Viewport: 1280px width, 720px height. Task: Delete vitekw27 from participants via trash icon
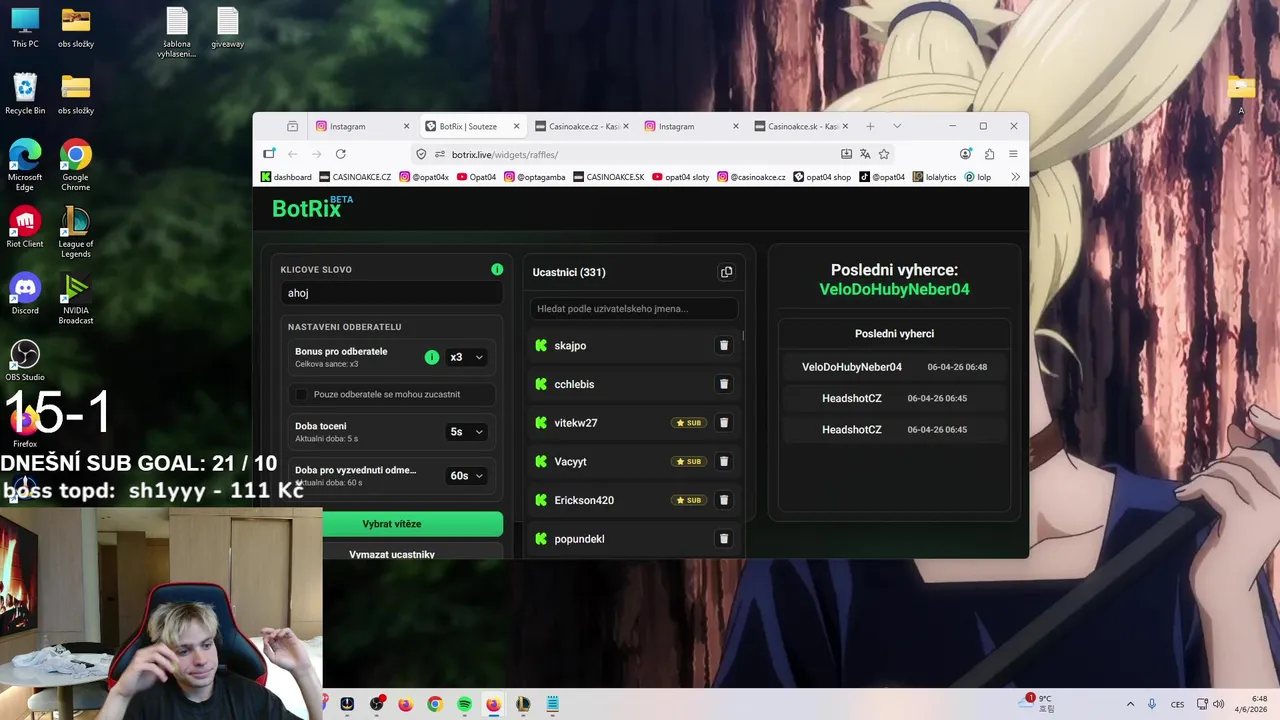[724, 423]
